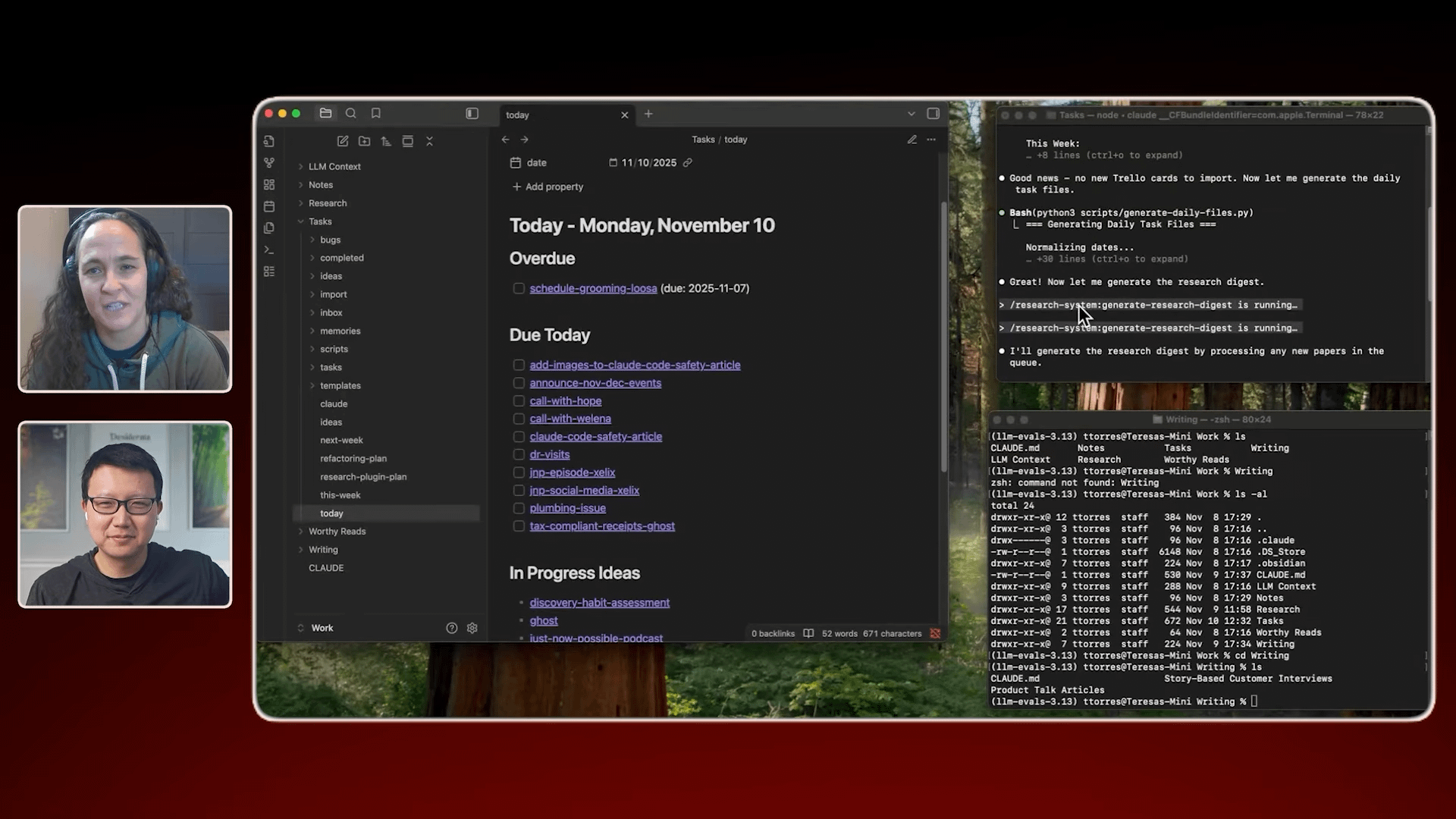
Task: Open the Bookmarks pane
Action: click(376, 113)
